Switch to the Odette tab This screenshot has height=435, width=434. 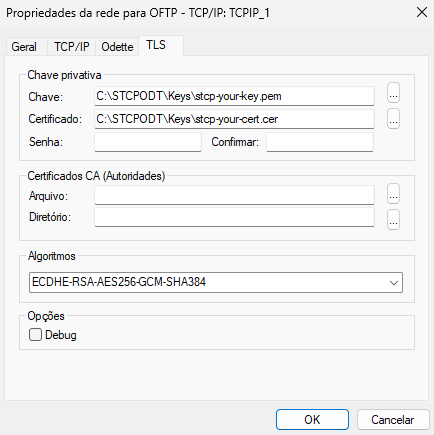coord(117,47)
